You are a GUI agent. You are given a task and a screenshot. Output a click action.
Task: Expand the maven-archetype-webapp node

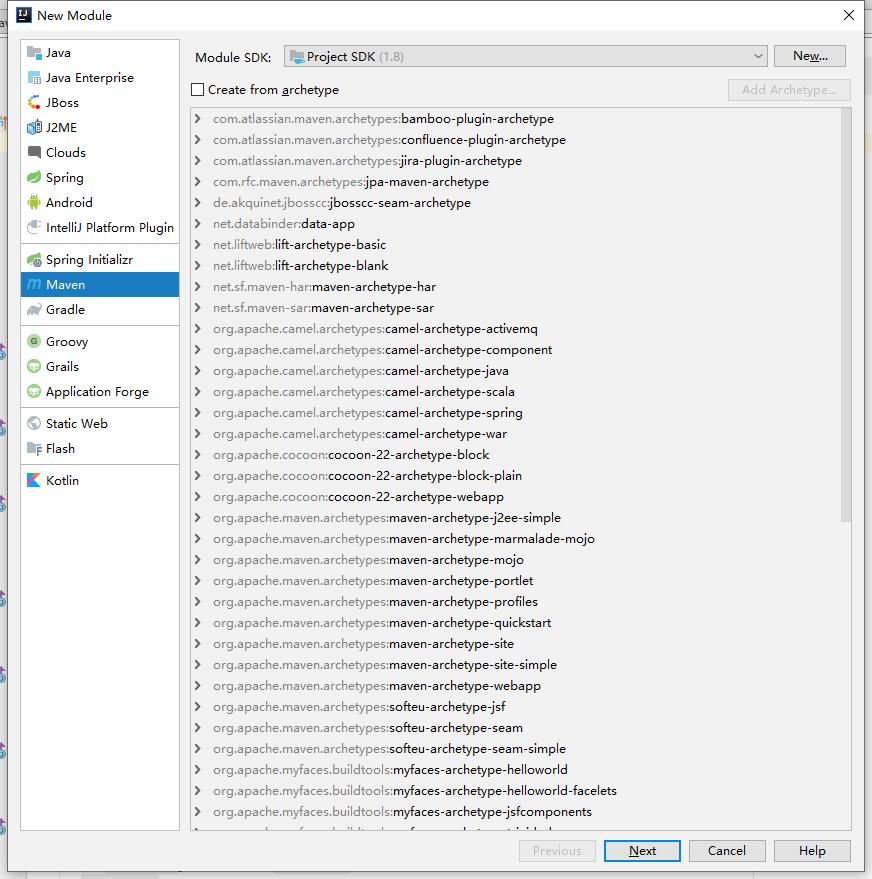(x=198, y=686)
